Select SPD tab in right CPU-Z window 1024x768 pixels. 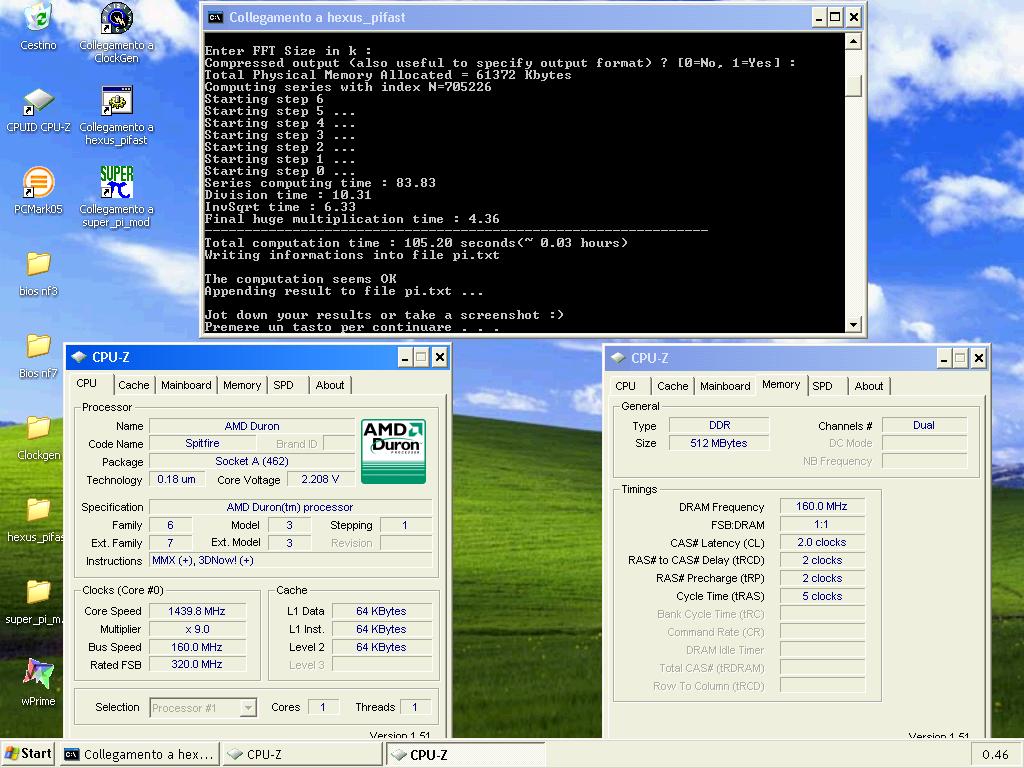(822, 386)
